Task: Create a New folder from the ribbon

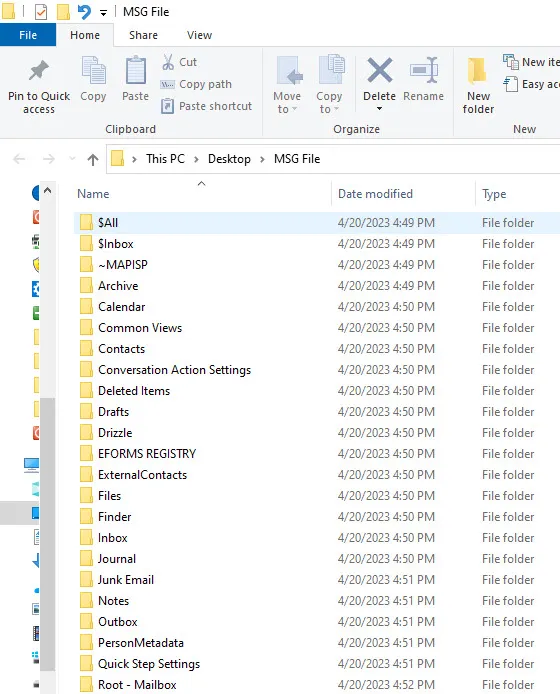Action: pos(478,86)
